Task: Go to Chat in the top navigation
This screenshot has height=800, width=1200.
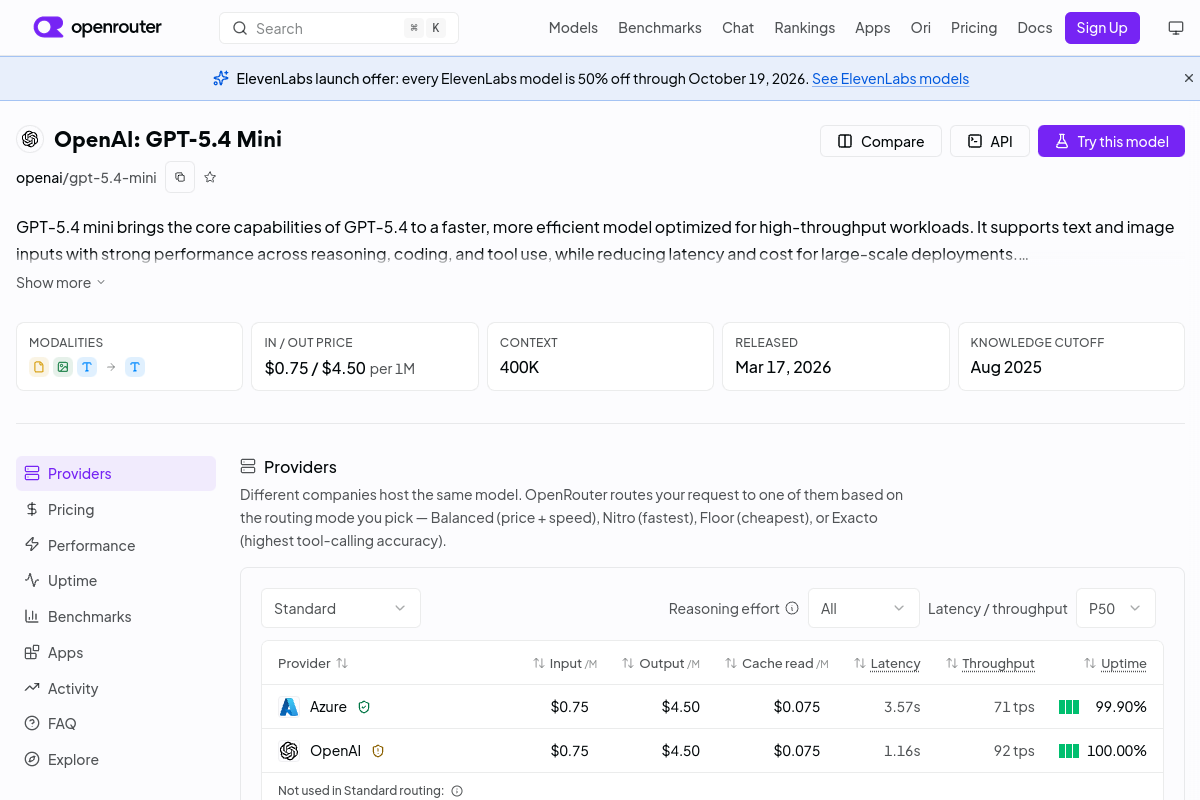Action: (x=738, y=28)
